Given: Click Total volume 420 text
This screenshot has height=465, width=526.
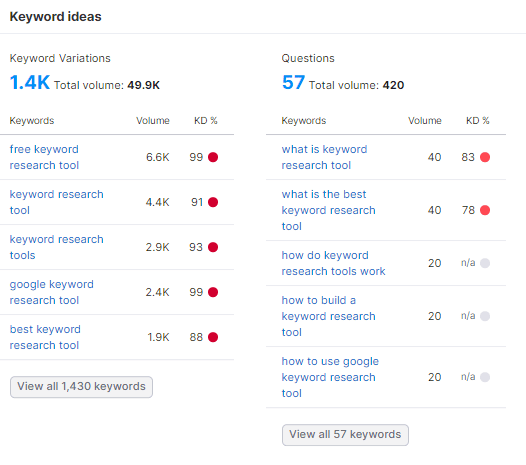Looking at the screenshot, I should [356, 85].
